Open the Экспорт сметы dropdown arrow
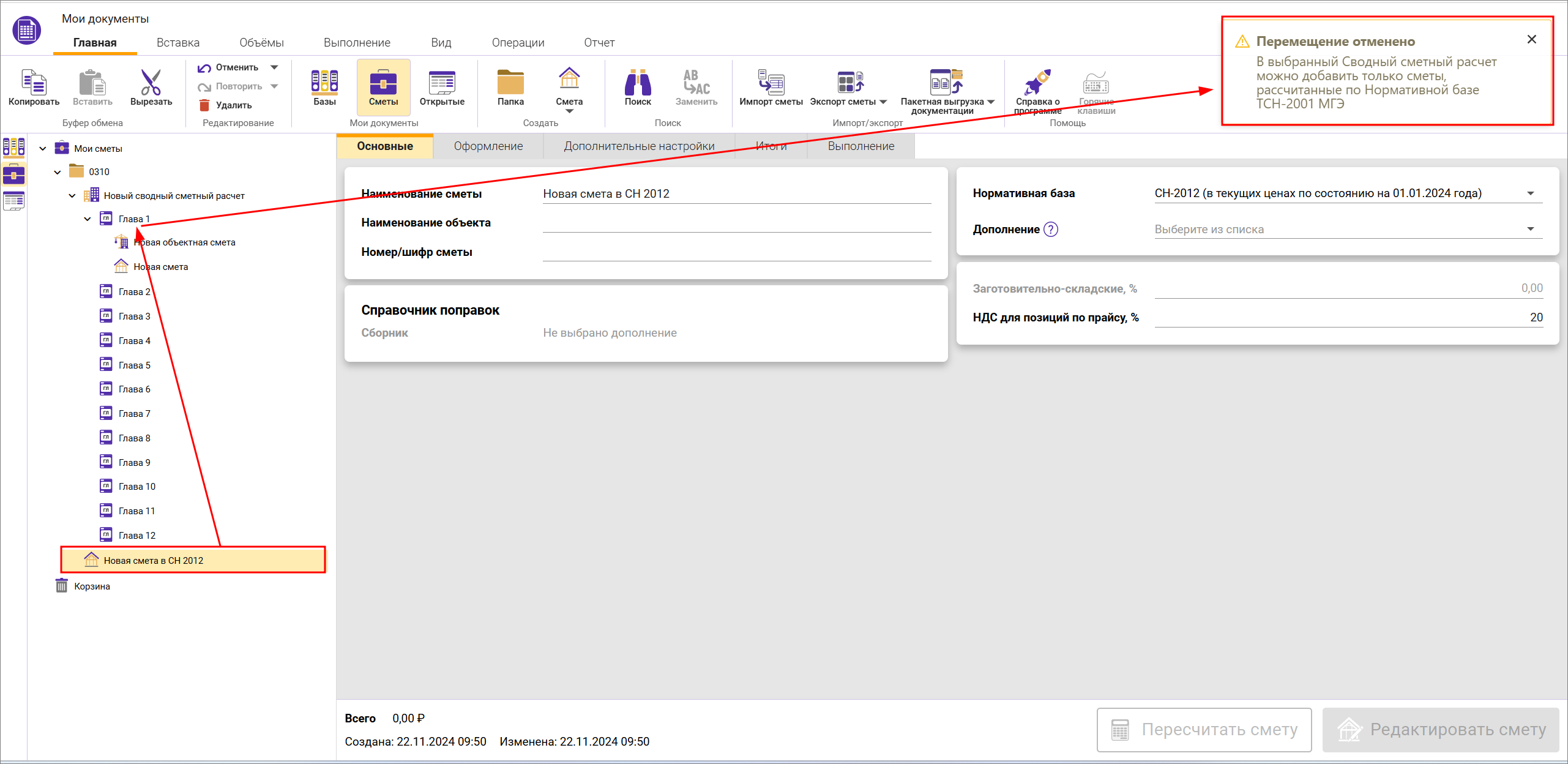Screen dimensions: 1568x764 click(883, 102)
